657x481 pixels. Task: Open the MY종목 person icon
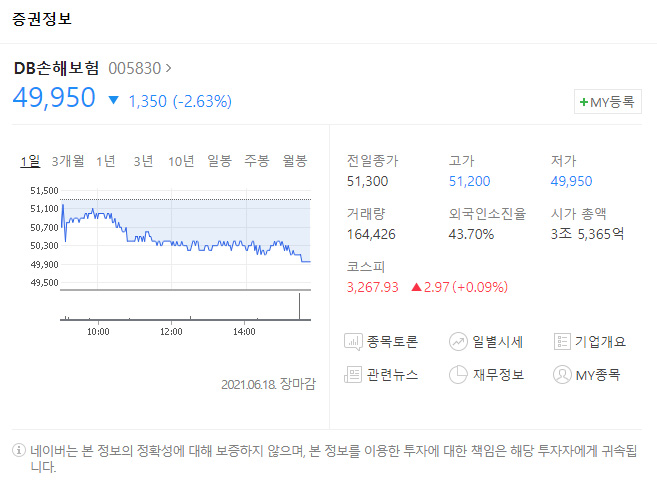pyautogui.click(x=562, y=375)
